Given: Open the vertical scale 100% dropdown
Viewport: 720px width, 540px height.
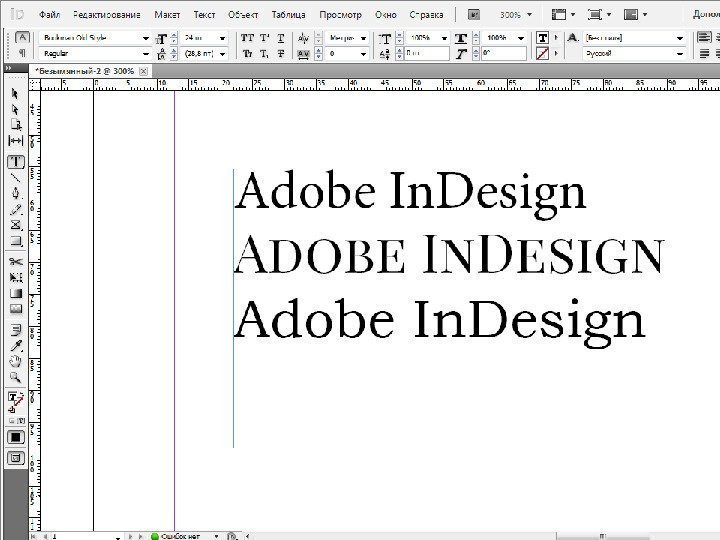Looking at the screenshot, I should pos(444,38).
